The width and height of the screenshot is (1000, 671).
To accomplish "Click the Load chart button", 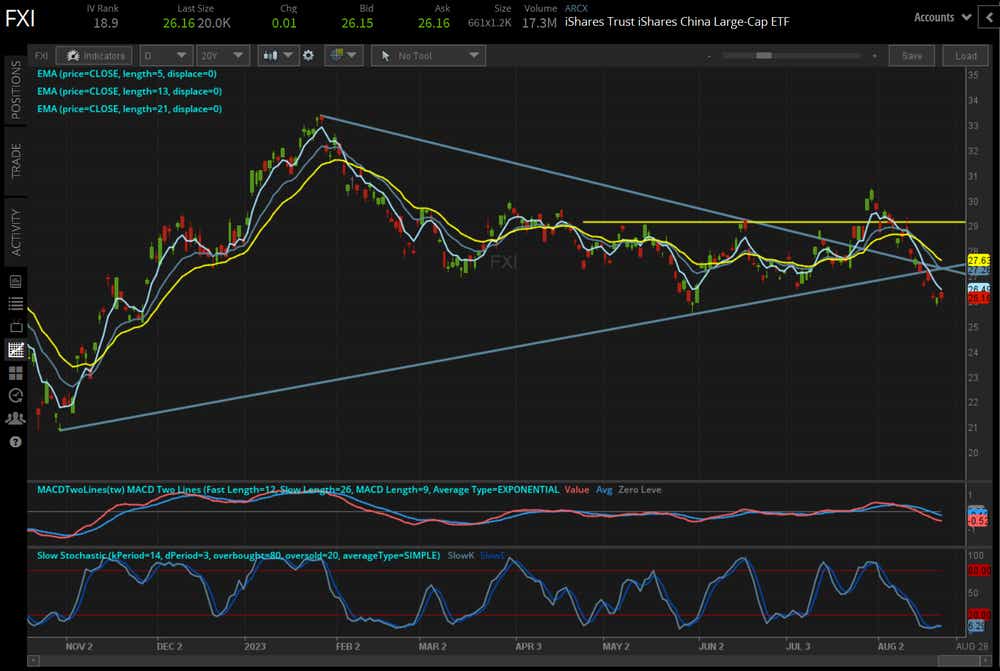I will (966, 56).
